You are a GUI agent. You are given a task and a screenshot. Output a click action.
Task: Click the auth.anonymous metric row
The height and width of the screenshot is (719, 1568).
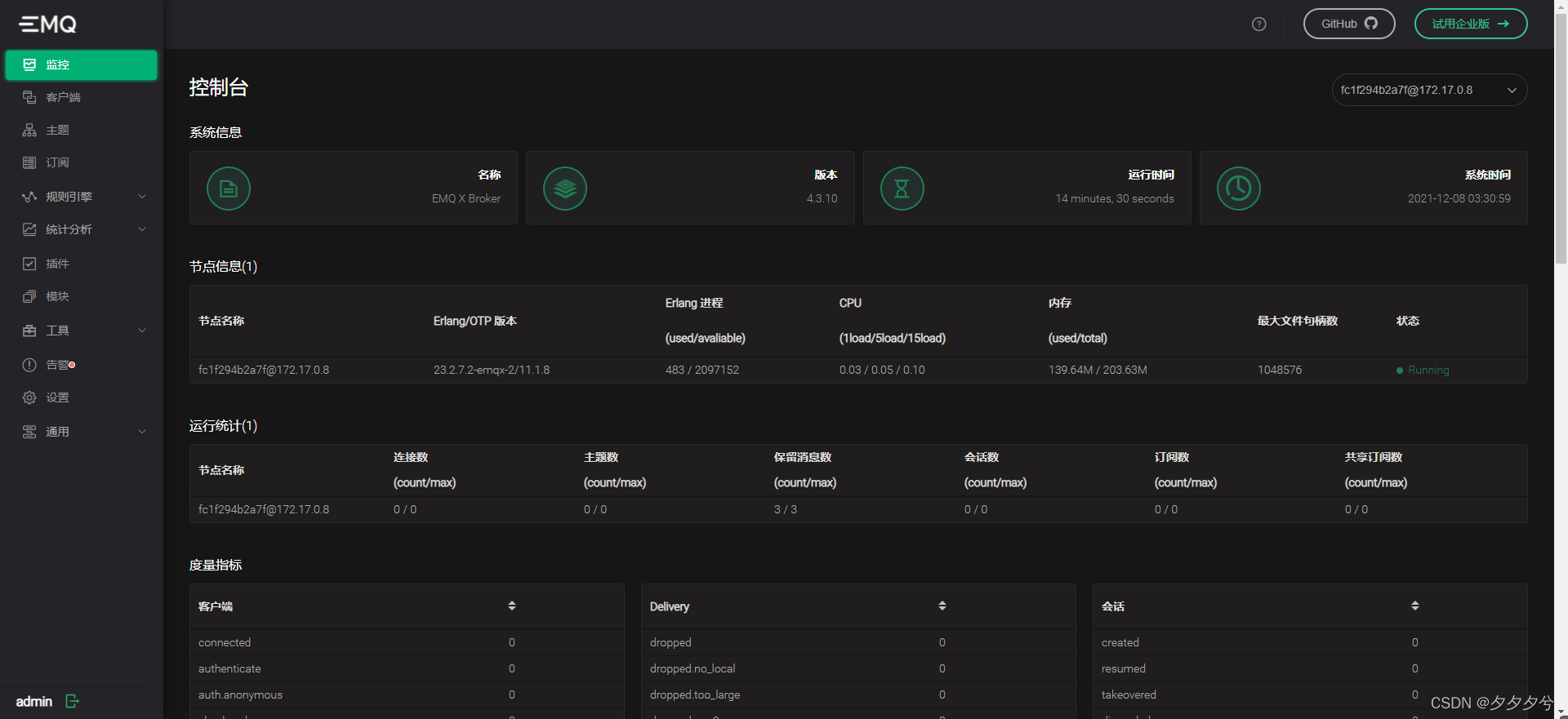[x=407, y=695]
